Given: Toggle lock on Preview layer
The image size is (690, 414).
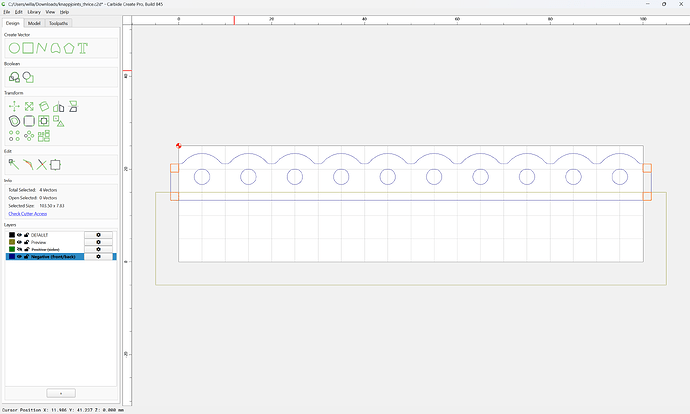Looking at the screenshot, I should click(26, 242).
